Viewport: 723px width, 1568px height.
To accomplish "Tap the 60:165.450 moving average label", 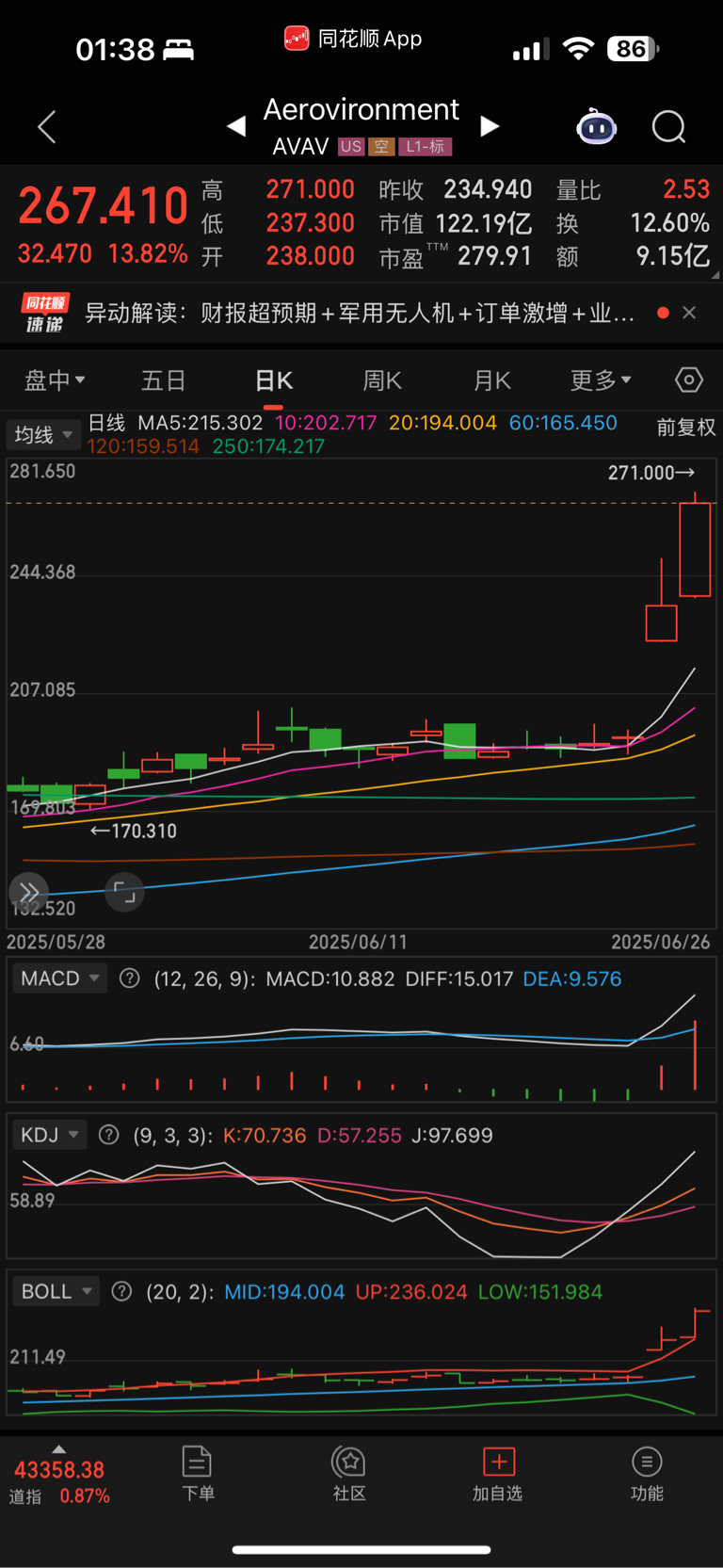I will [563, 423].
